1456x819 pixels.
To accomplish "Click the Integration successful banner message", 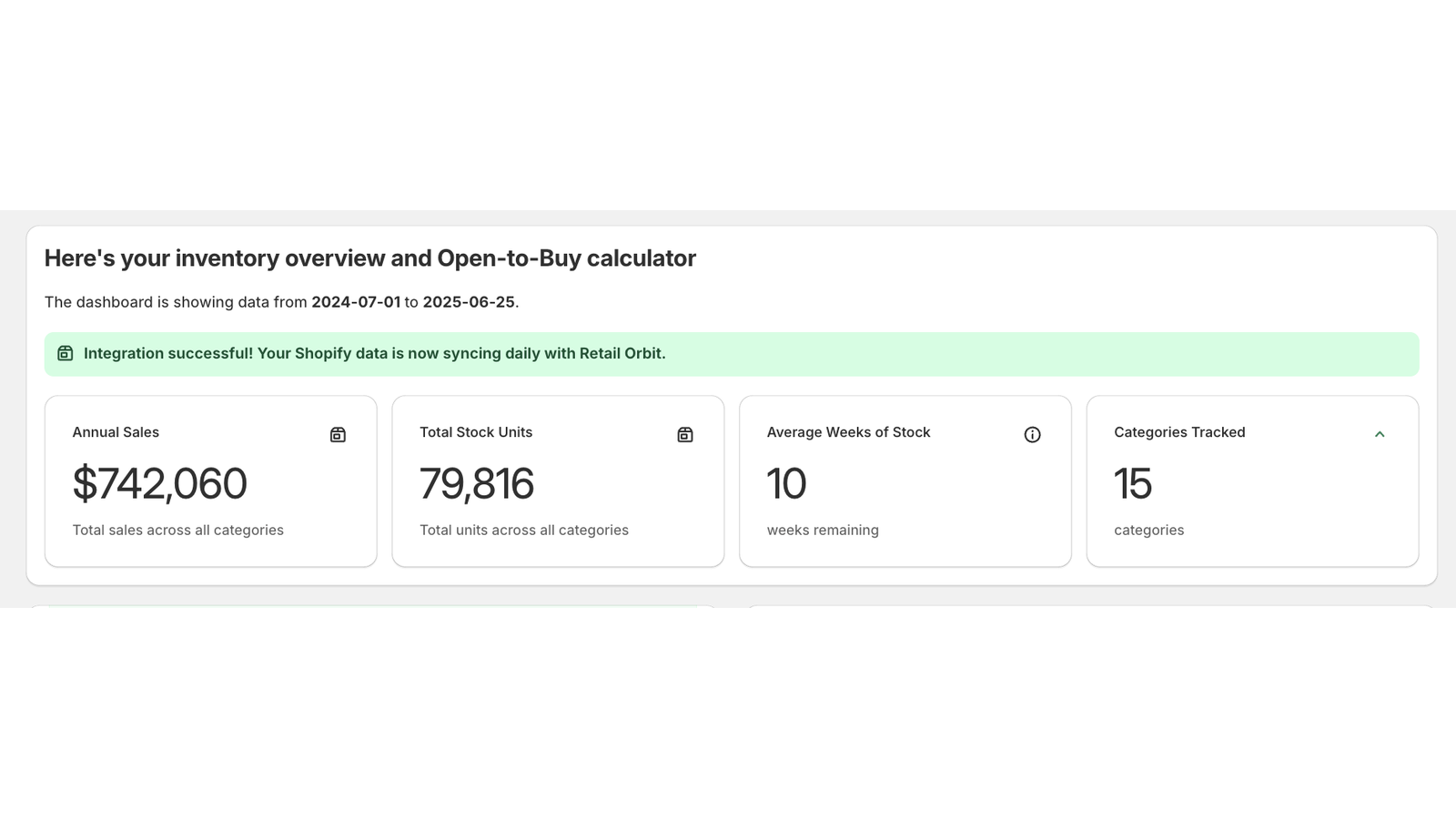I will click(x=375, y=353).
